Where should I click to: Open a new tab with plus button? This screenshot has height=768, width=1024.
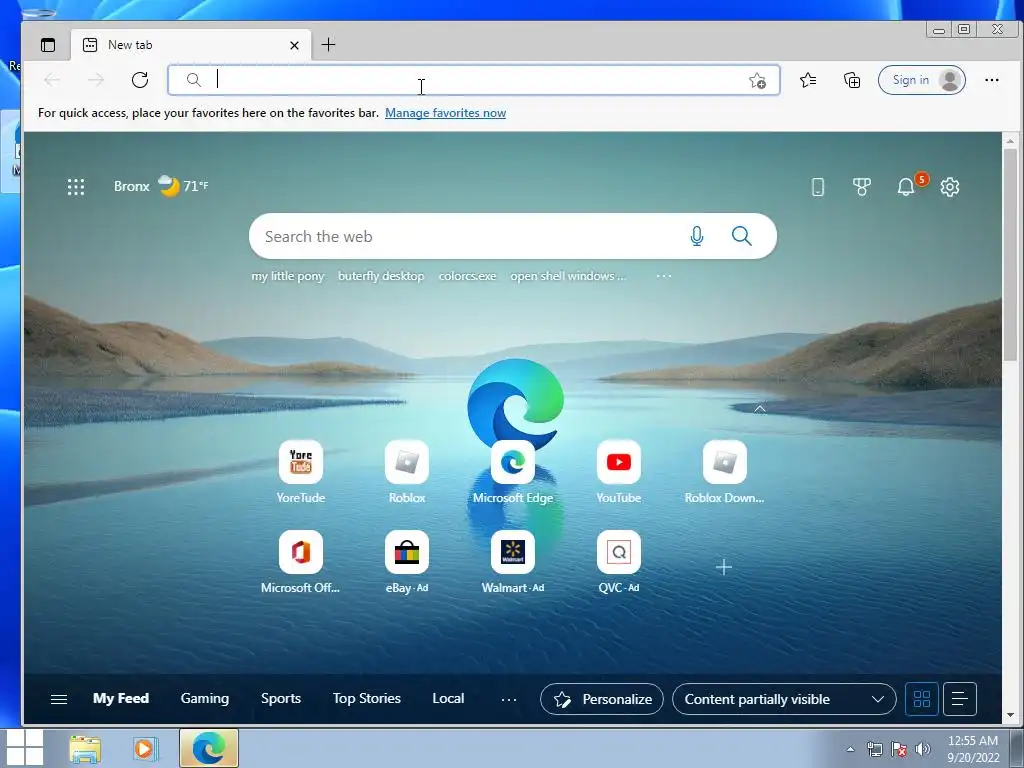tap(328, 44)
